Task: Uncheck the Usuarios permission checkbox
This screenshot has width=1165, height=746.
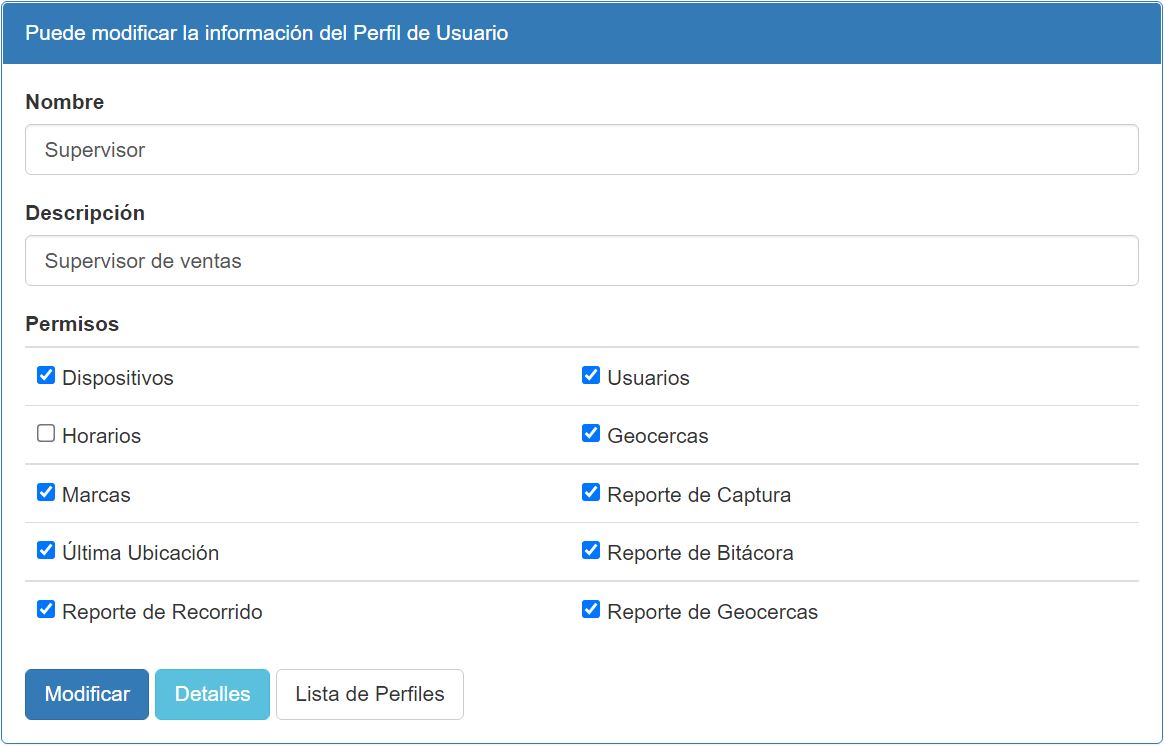Action: point(591,376)
